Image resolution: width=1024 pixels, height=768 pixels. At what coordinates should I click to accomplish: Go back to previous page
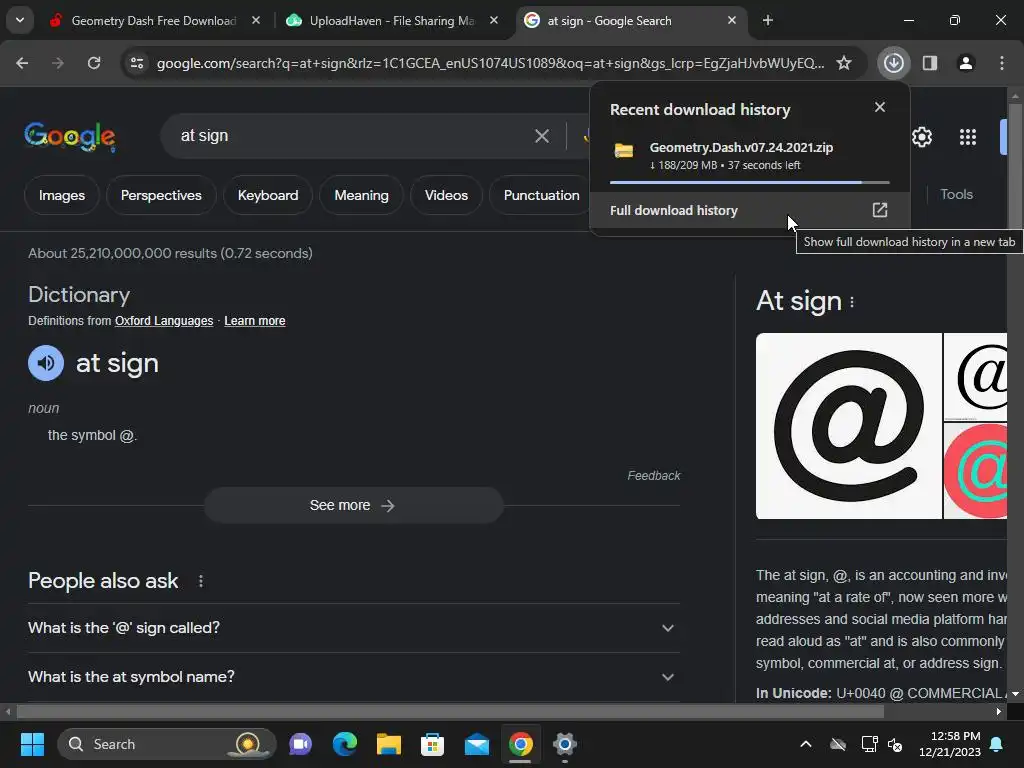tap(22, 63)
